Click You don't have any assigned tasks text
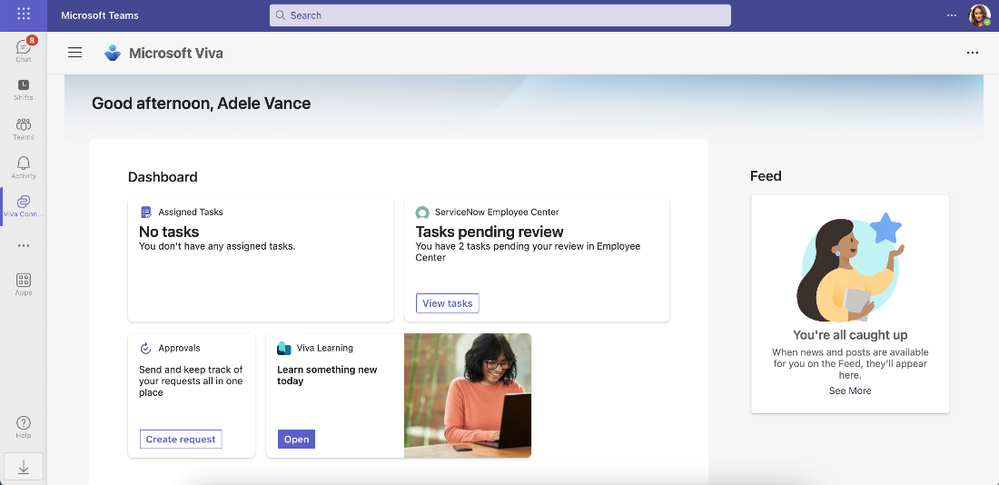Screen dimensions: 999x485 [x=217, y=245]
